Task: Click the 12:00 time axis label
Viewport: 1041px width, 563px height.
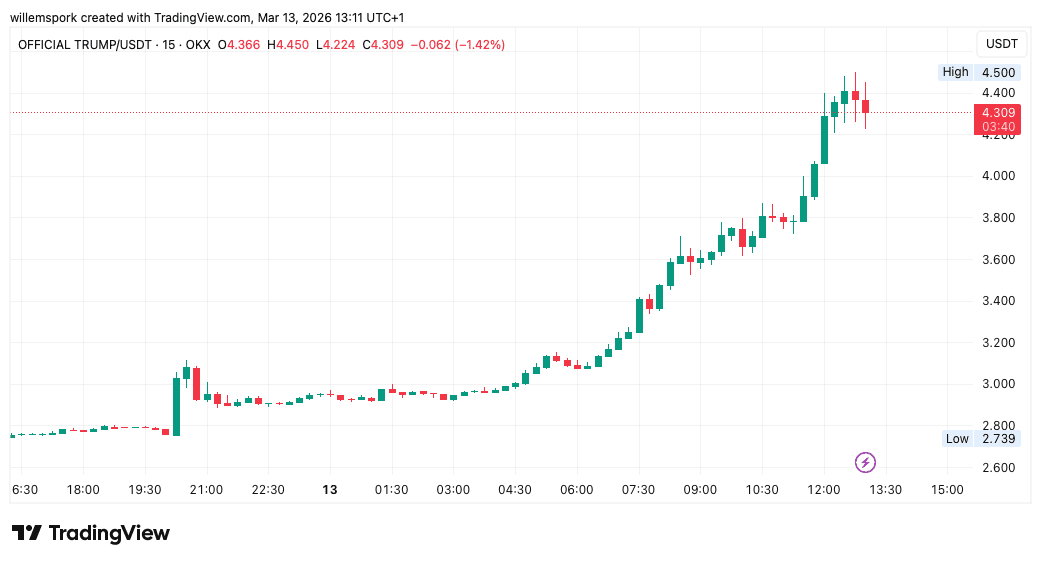Action: click(x=824, y=490)
